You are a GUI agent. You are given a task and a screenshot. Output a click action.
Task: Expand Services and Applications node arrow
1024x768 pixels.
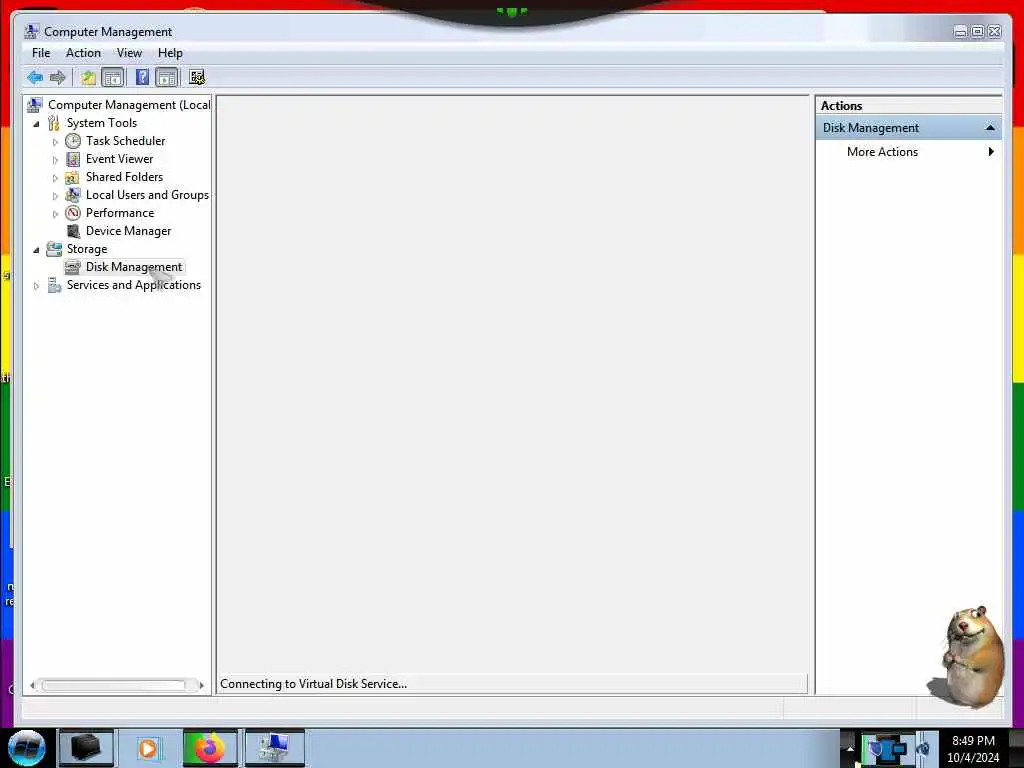36,286
